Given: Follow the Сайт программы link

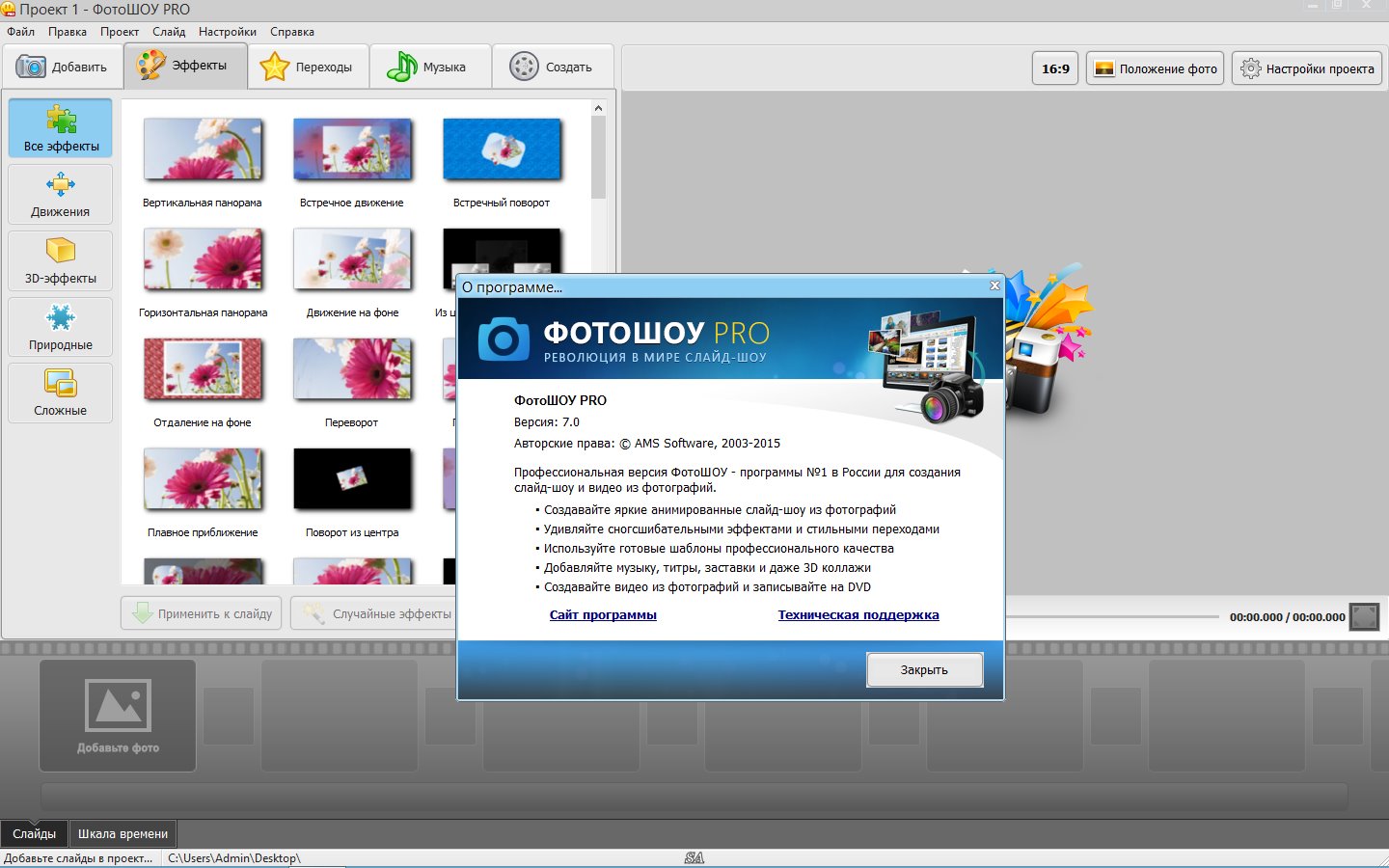Looking at the screenshot, I should [603, 615].
